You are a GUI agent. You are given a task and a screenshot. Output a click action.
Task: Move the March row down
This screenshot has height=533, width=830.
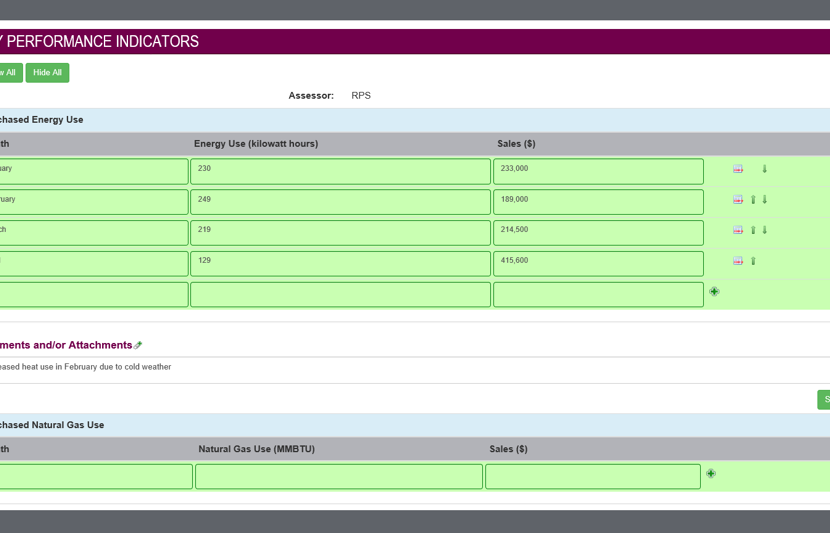click(x=765, y=231)
